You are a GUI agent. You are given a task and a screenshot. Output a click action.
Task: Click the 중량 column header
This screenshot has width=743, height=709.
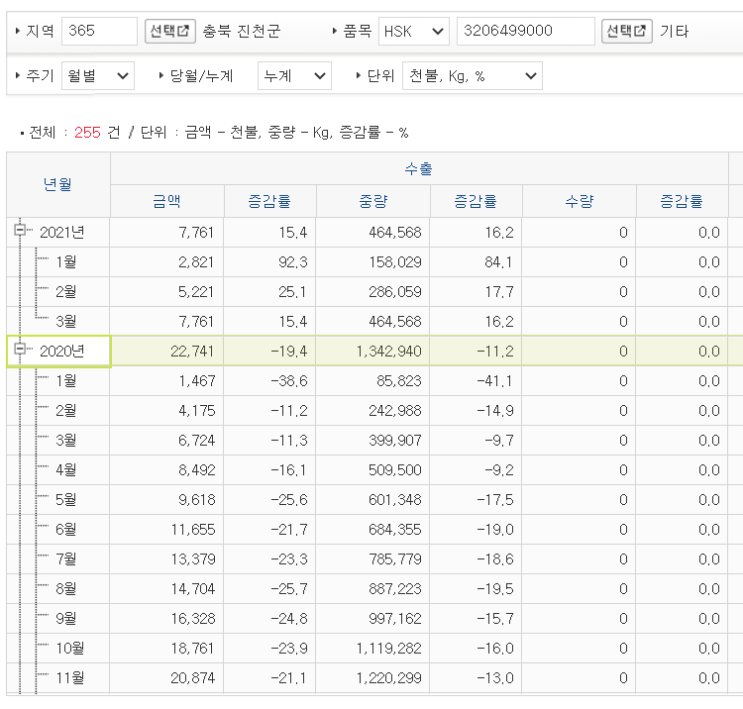373,201
